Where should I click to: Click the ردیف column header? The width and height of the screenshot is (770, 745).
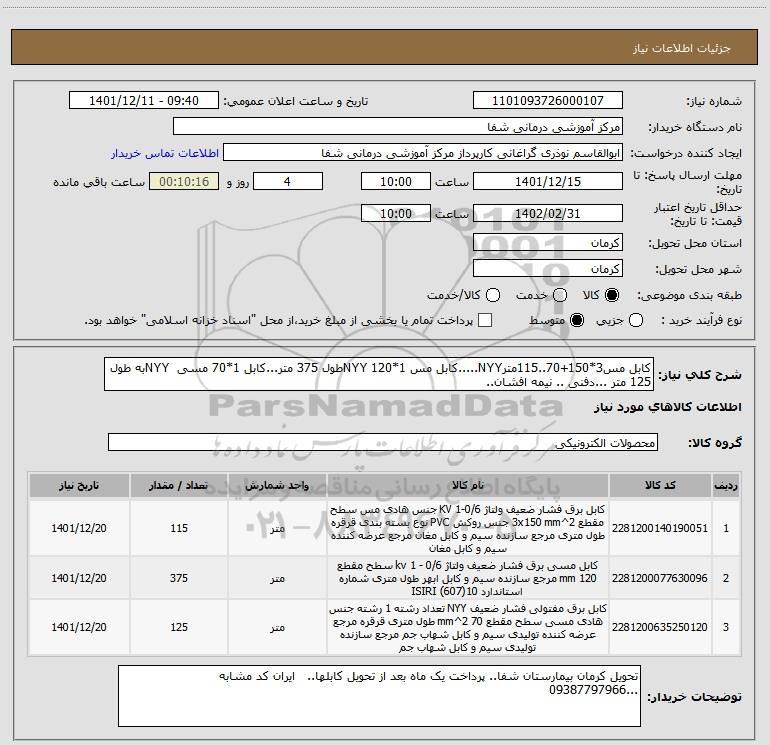coord(726,485)
